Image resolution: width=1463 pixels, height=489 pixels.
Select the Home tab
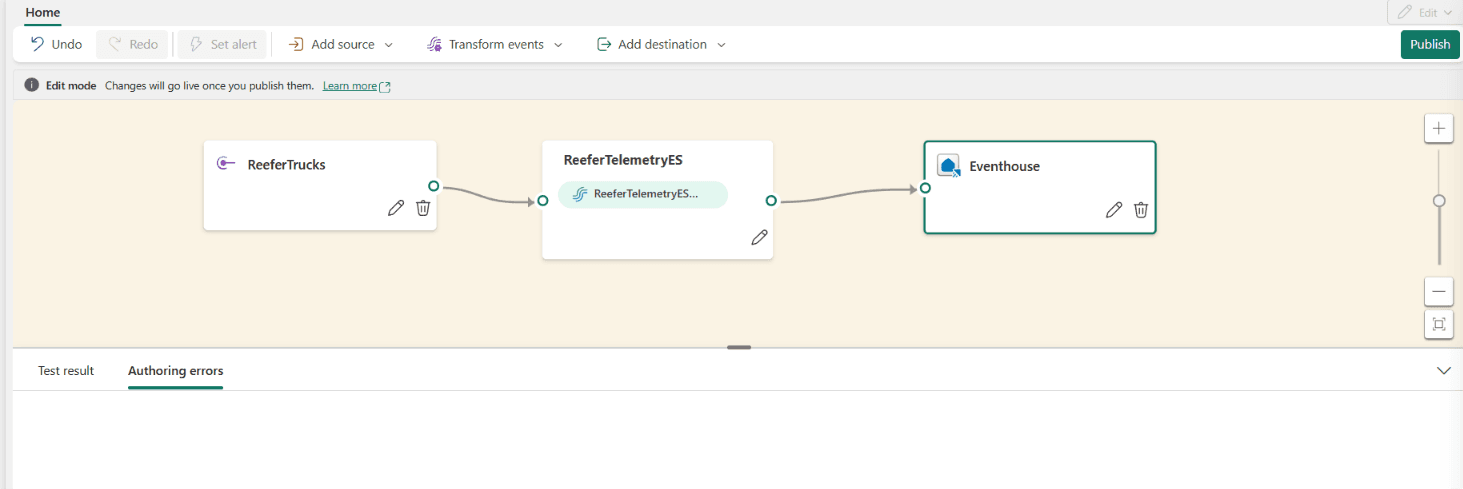click(x=43, y=13)
